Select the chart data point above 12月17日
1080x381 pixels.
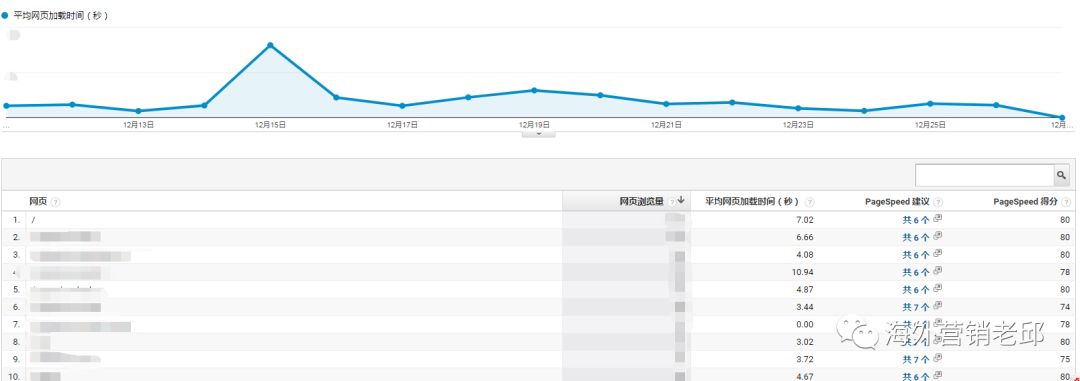coord(402,105)
